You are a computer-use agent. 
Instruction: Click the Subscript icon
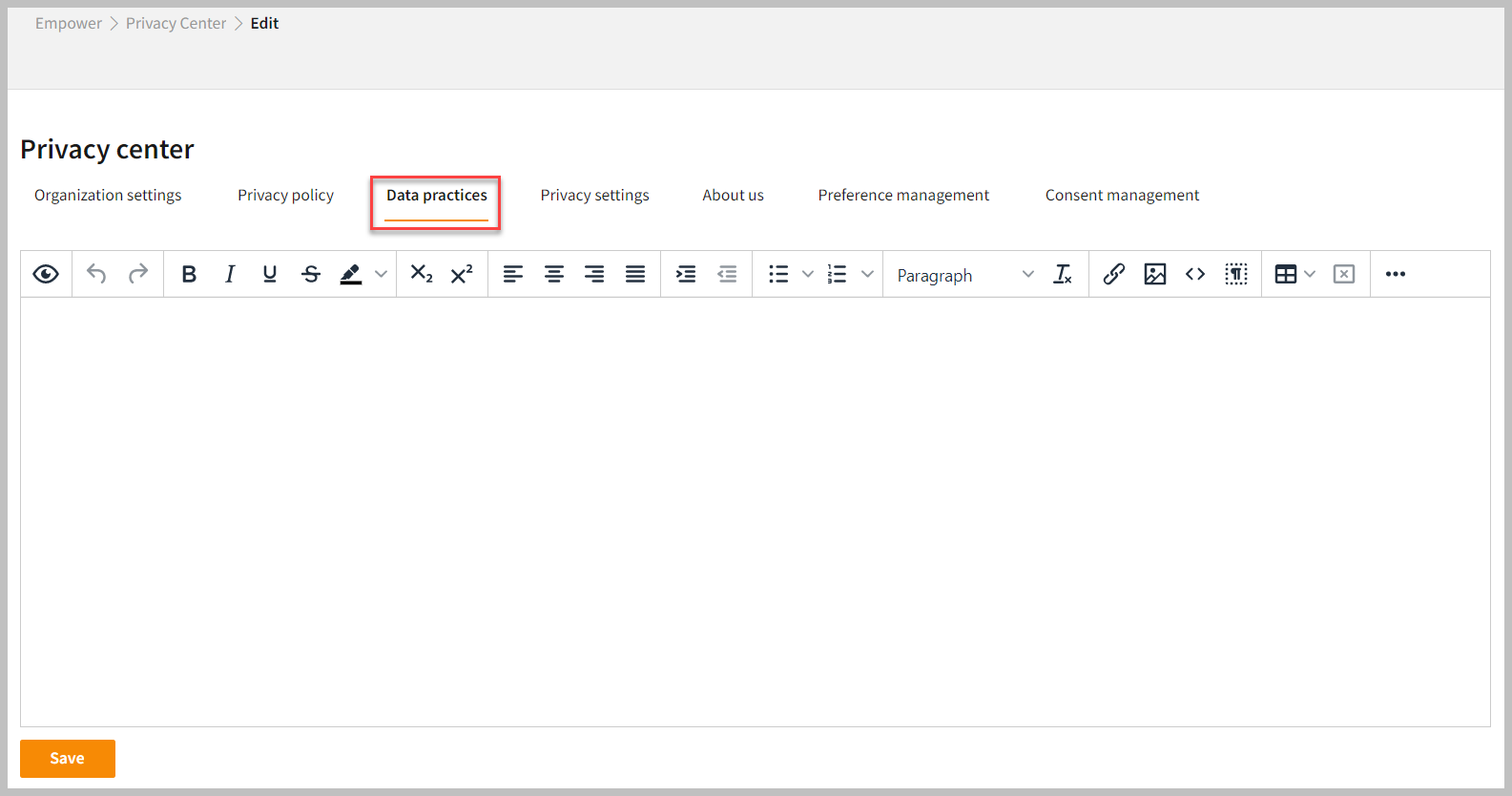click(422, 275)
